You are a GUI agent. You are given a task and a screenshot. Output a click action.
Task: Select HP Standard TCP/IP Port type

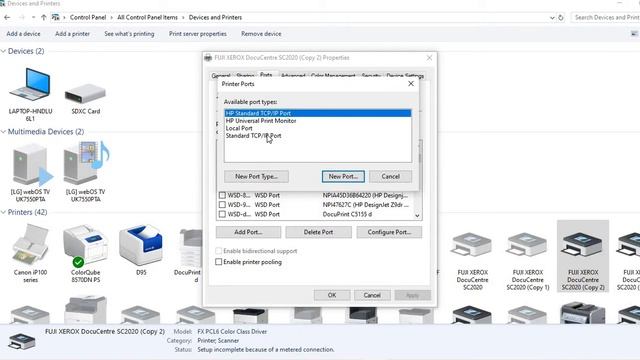[318, 113]
